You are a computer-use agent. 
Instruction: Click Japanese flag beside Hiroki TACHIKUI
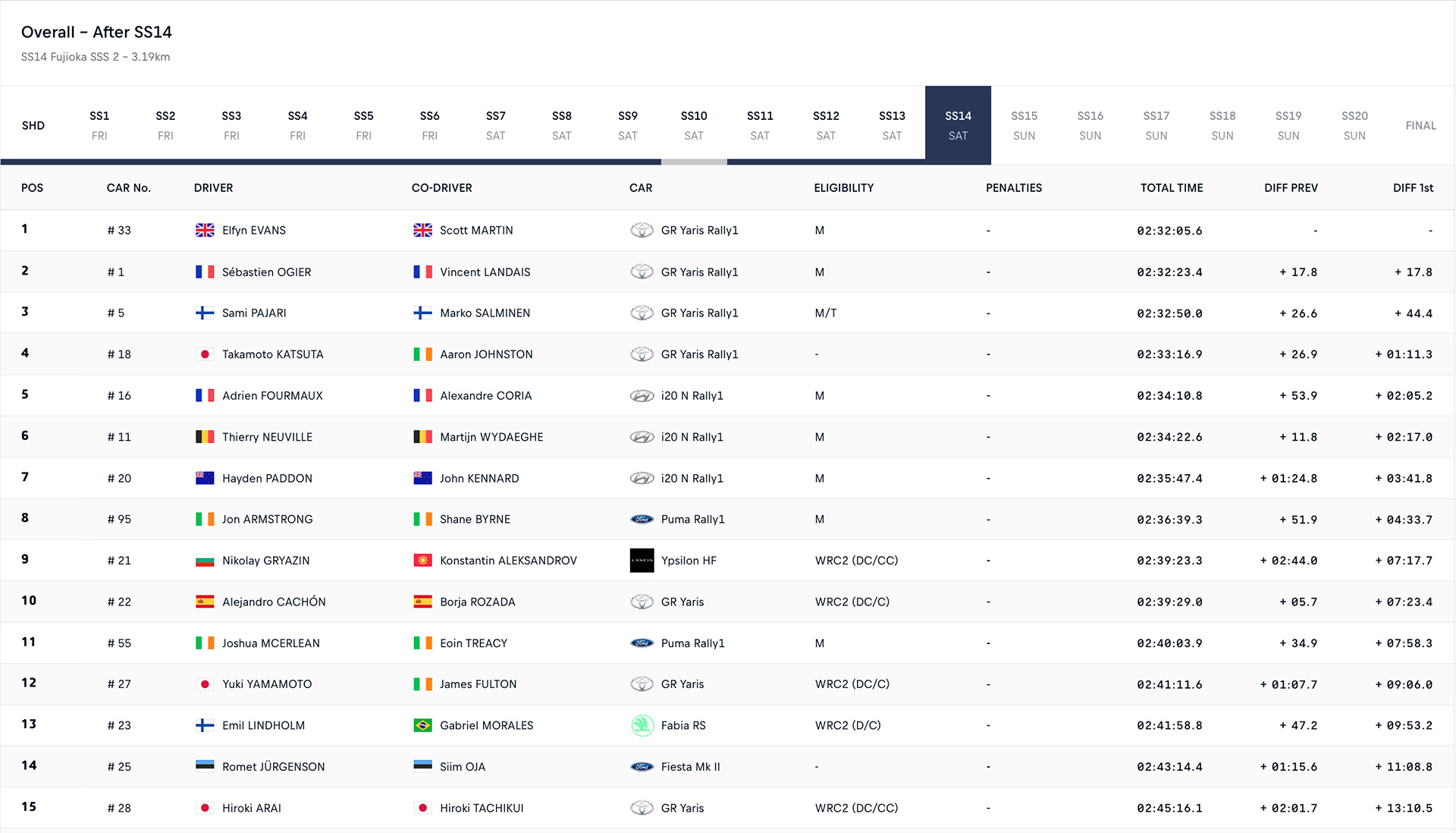click(422, 808)
